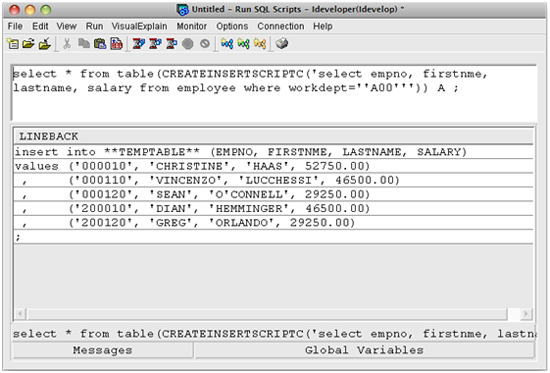Click the Open script folder icon
Screen dimensions: 550x373
point(29,44)
